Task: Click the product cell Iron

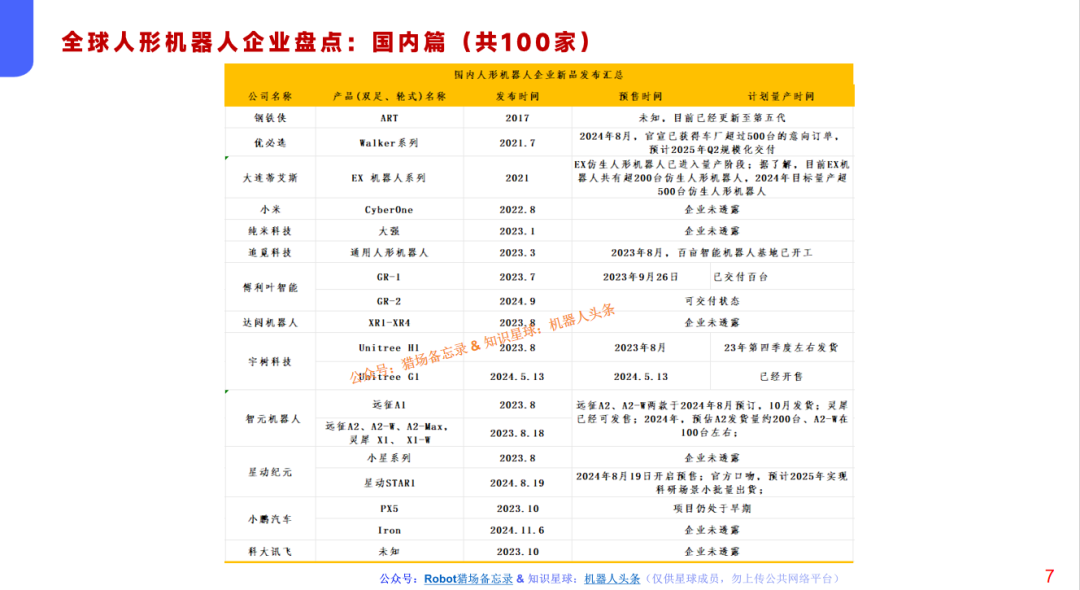Action: pos(389,530)
